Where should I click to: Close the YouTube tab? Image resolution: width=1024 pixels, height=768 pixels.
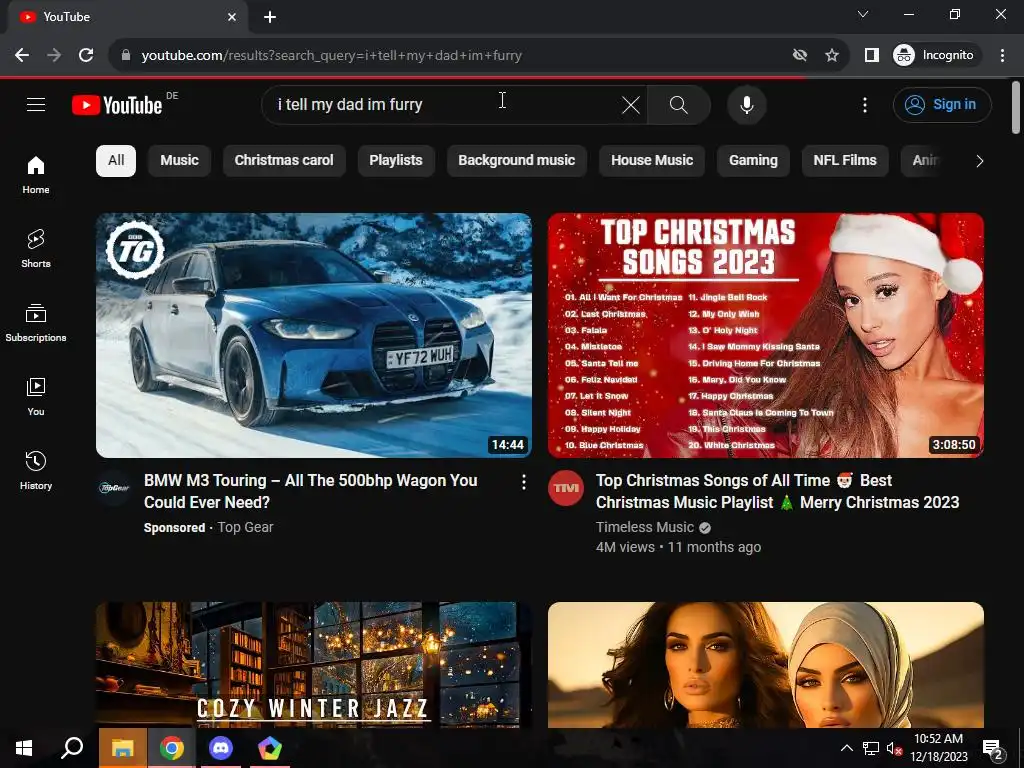[x=232, y=17]
